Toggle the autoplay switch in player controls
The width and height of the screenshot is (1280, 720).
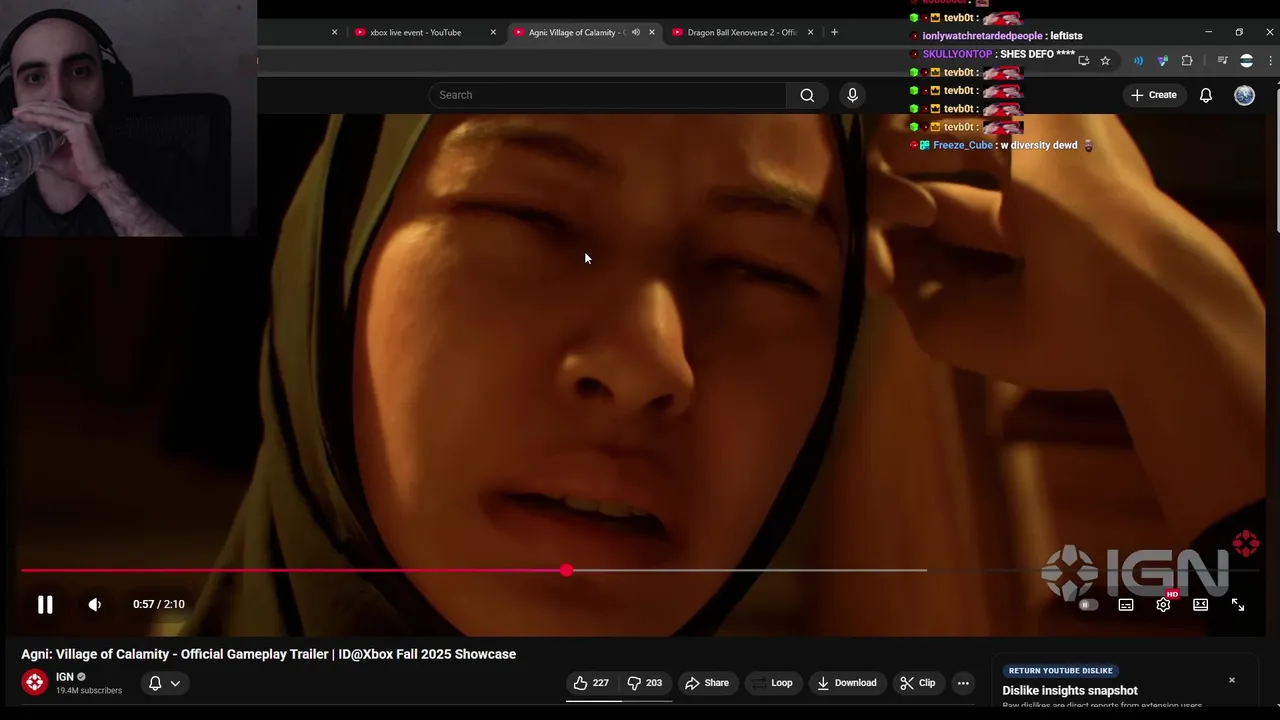(1088, 604)
